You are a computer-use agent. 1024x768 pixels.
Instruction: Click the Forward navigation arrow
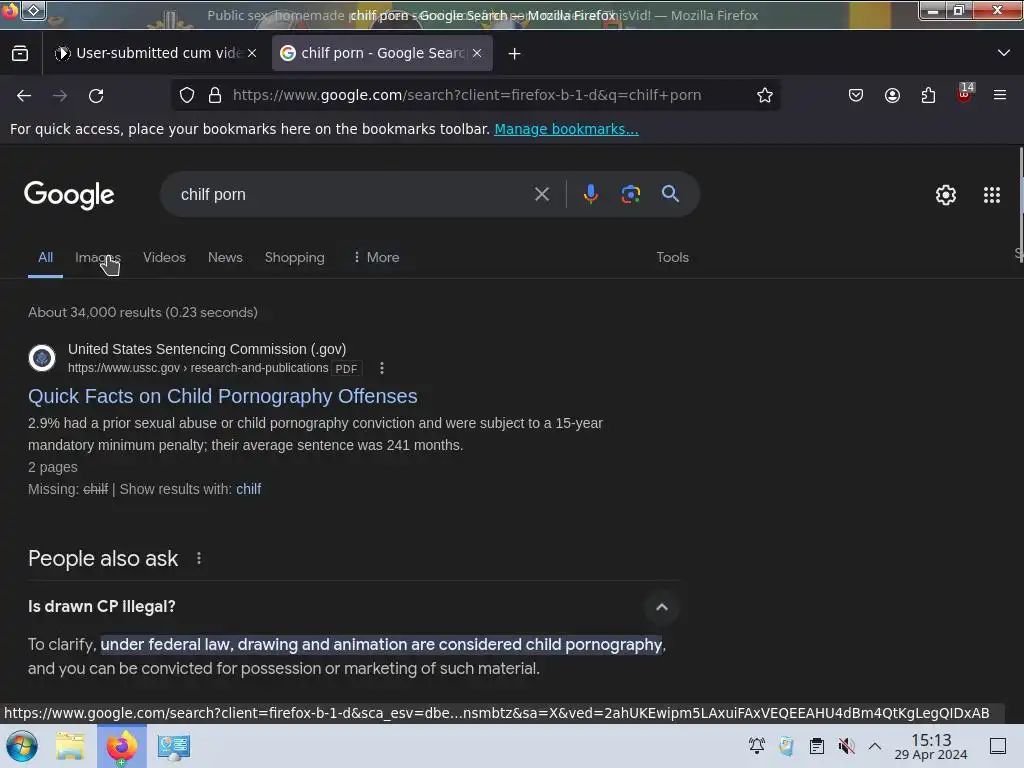coord(60,96)
